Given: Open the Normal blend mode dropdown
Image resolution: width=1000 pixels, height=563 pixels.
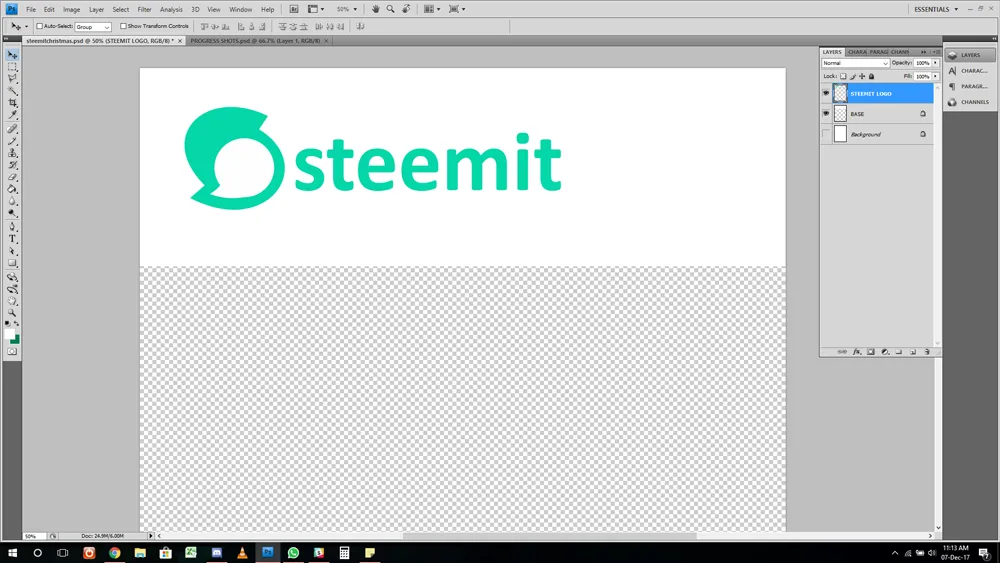Looking at the screenshot, I should pyautogui.click(x=855, y=63).
